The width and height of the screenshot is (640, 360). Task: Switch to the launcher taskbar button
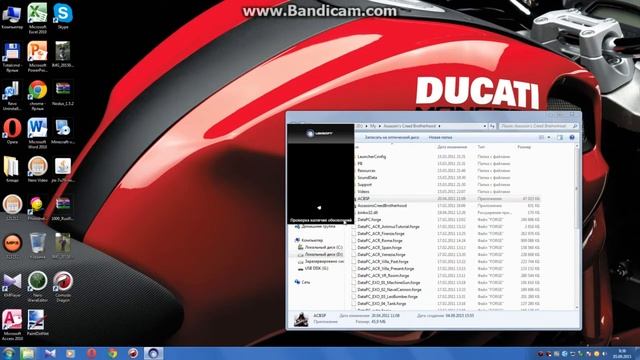tap(153, 353)
